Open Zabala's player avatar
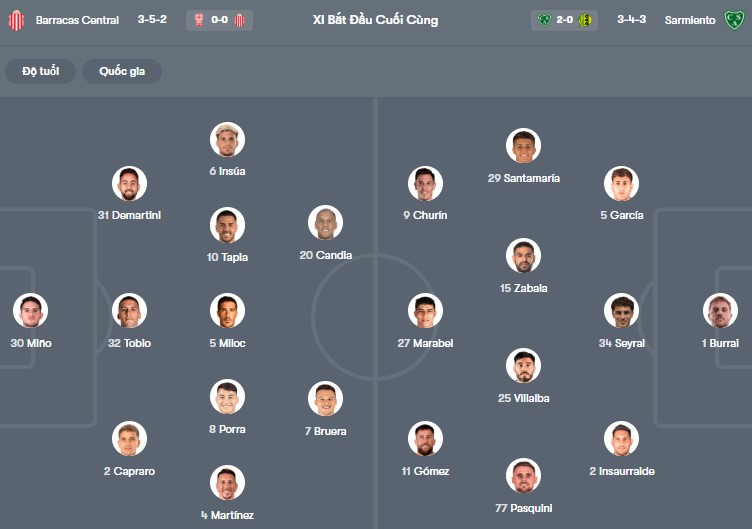The image size is (752, 529). (523, 256)
